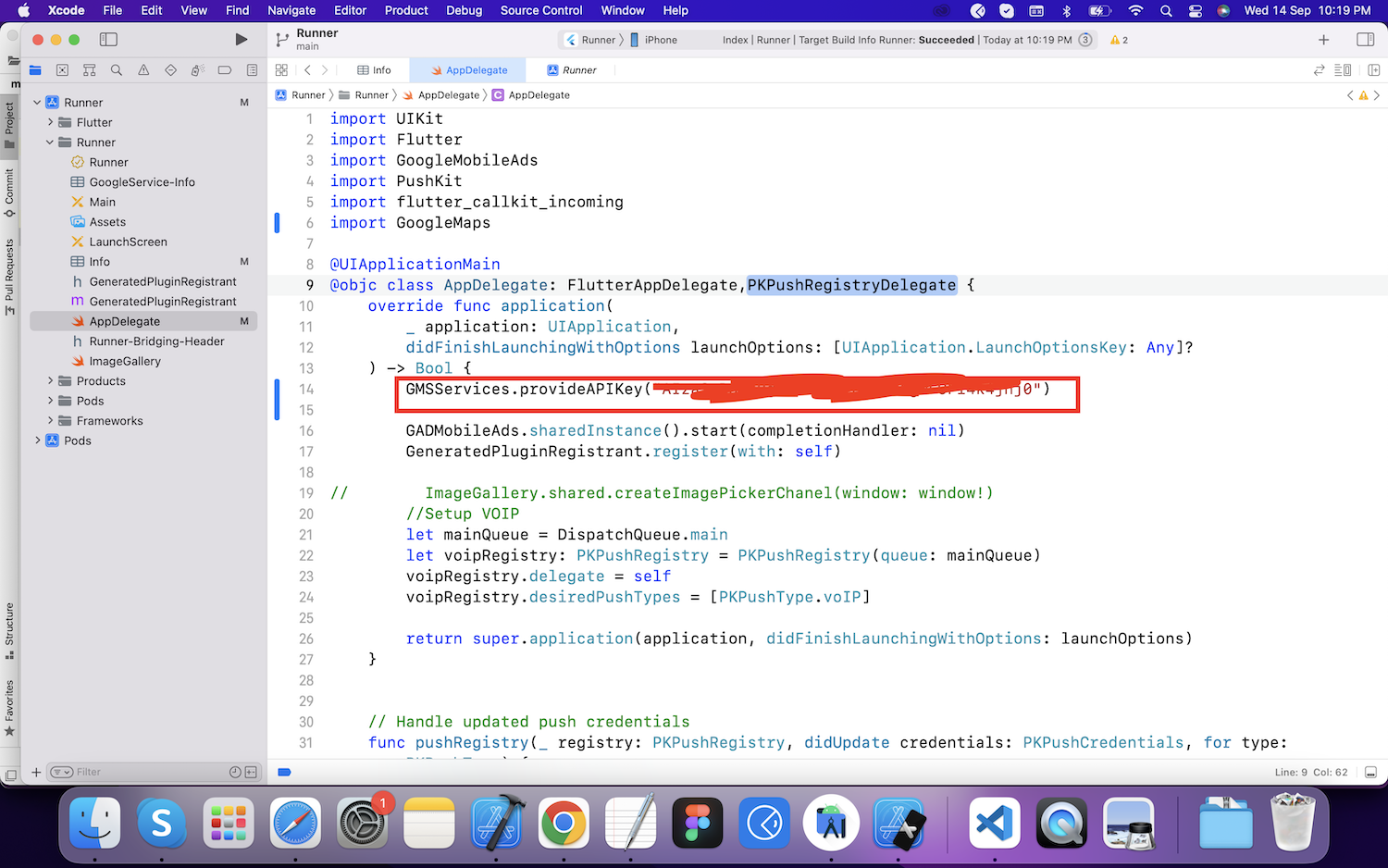Switch to the AppDelegate editor tab
1388x868 pixels.
(469, 70)
